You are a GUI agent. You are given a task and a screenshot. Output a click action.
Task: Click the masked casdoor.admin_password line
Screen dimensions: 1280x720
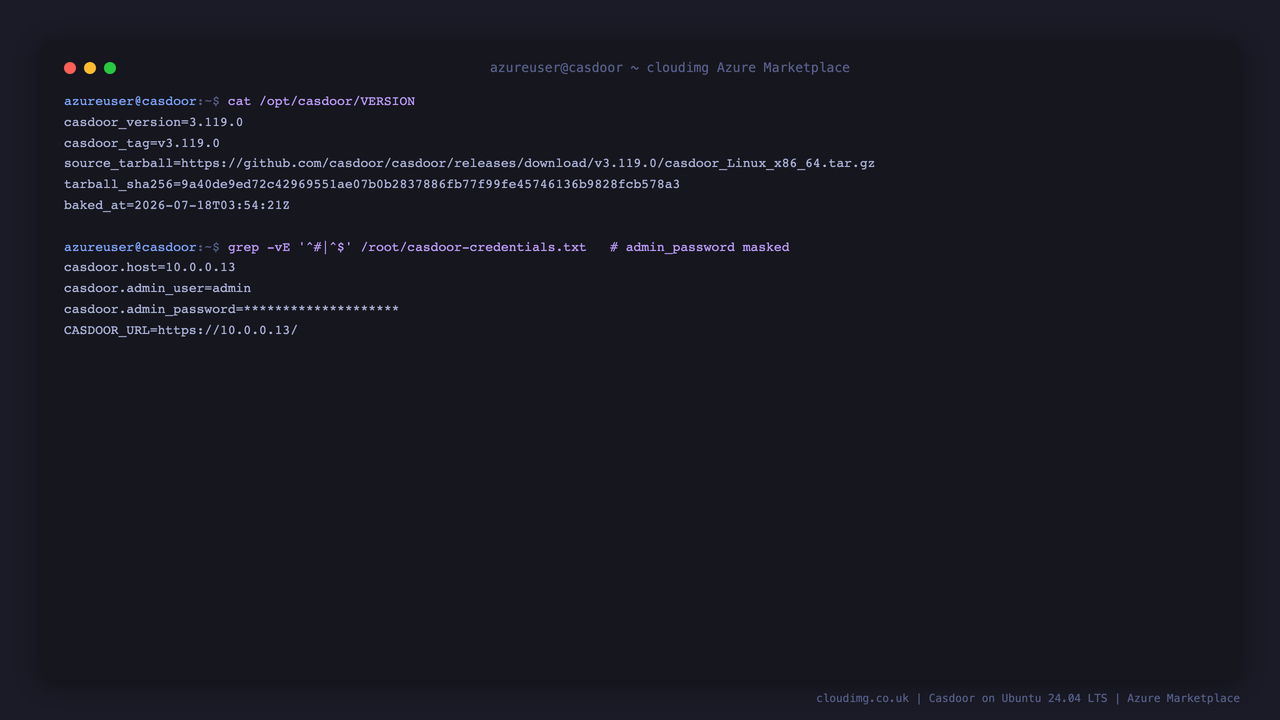click(x=231, y=309)
